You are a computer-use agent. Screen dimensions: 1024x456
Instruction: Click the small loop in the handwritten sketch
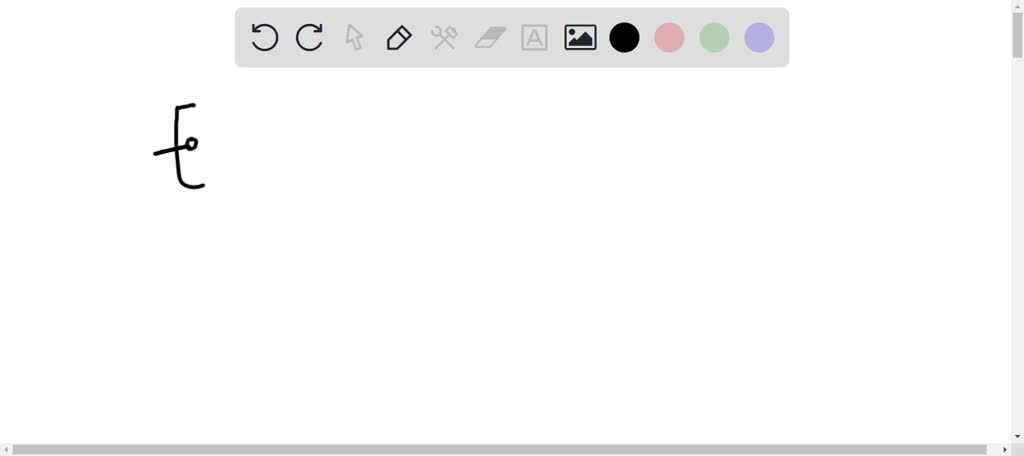(191, 144)
